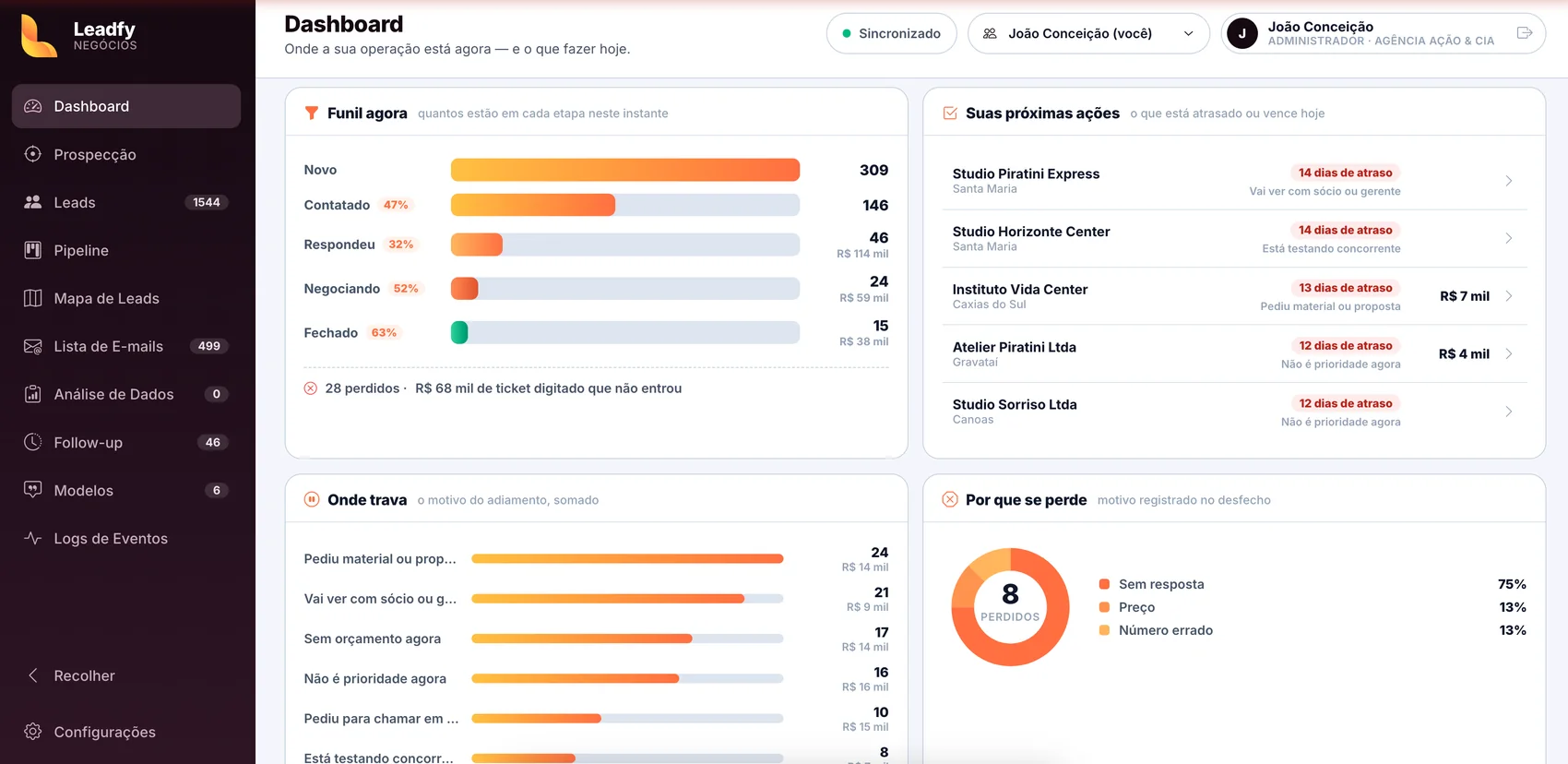Screen dimensions: 1568x764
Task: Open the Instituto Vida Center lead
Action: [1234, 296]
